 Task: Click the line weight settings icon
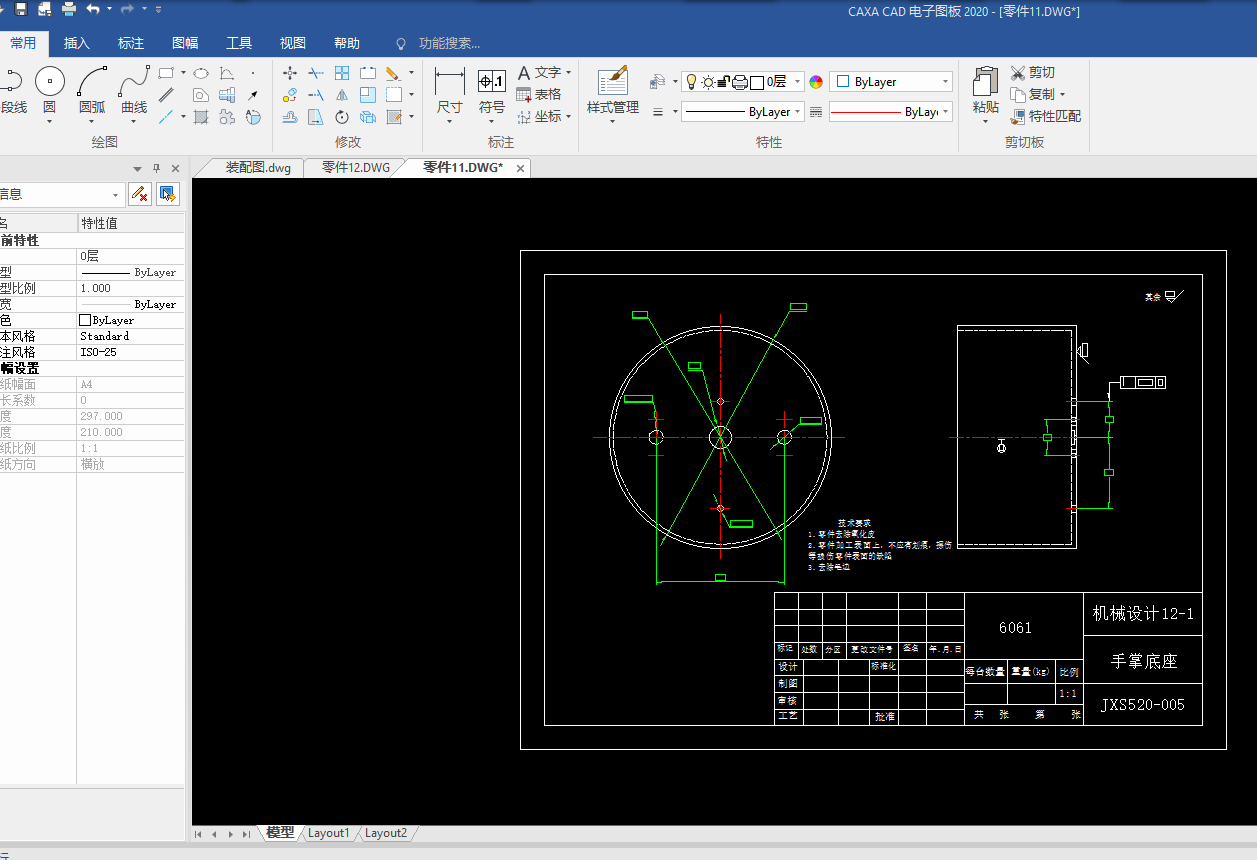(x=659, y=112)
